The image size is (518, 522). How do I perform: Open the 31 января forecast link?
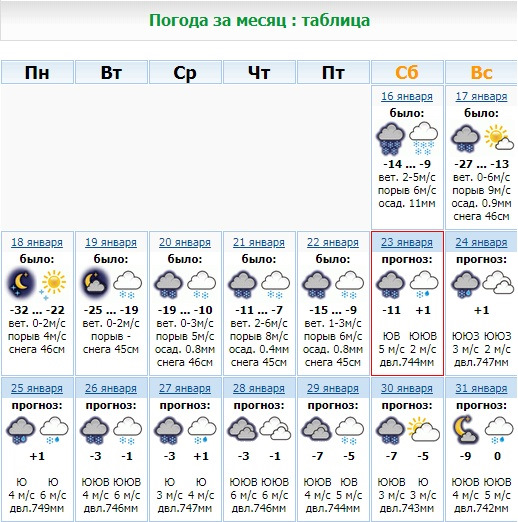click(x=481, y=388)
